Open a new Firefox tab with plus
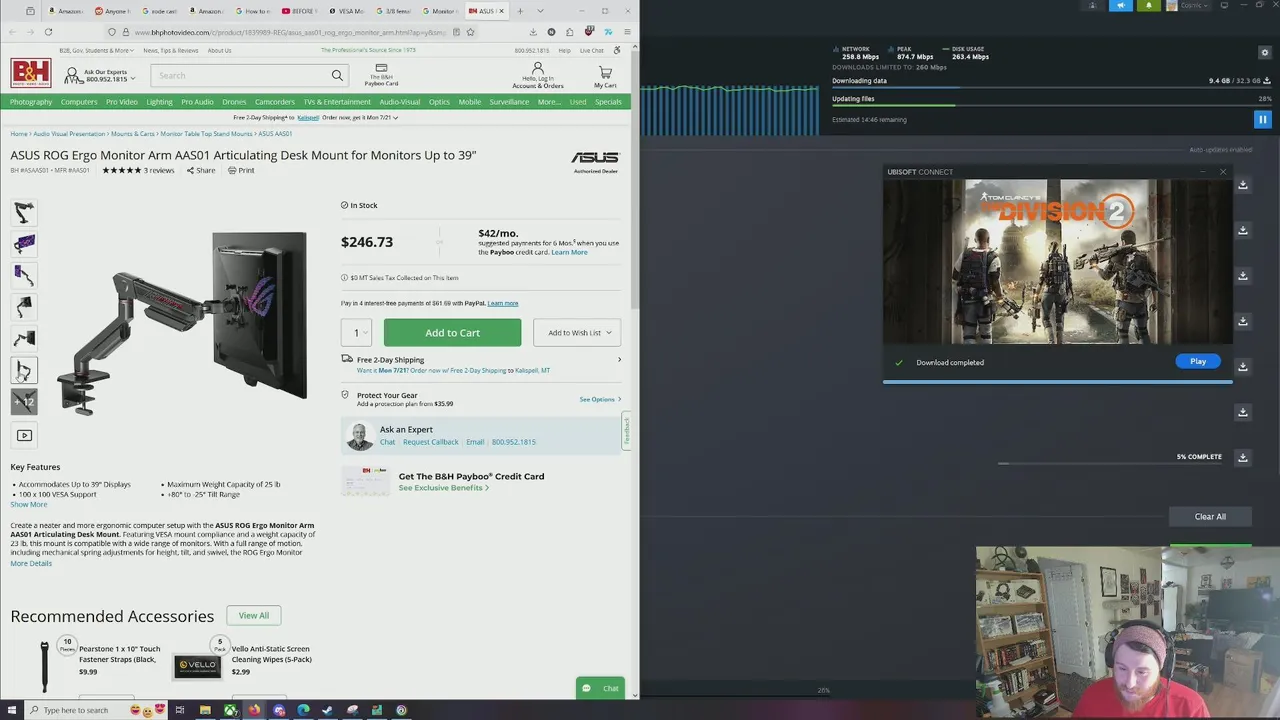 coord(520,11)
